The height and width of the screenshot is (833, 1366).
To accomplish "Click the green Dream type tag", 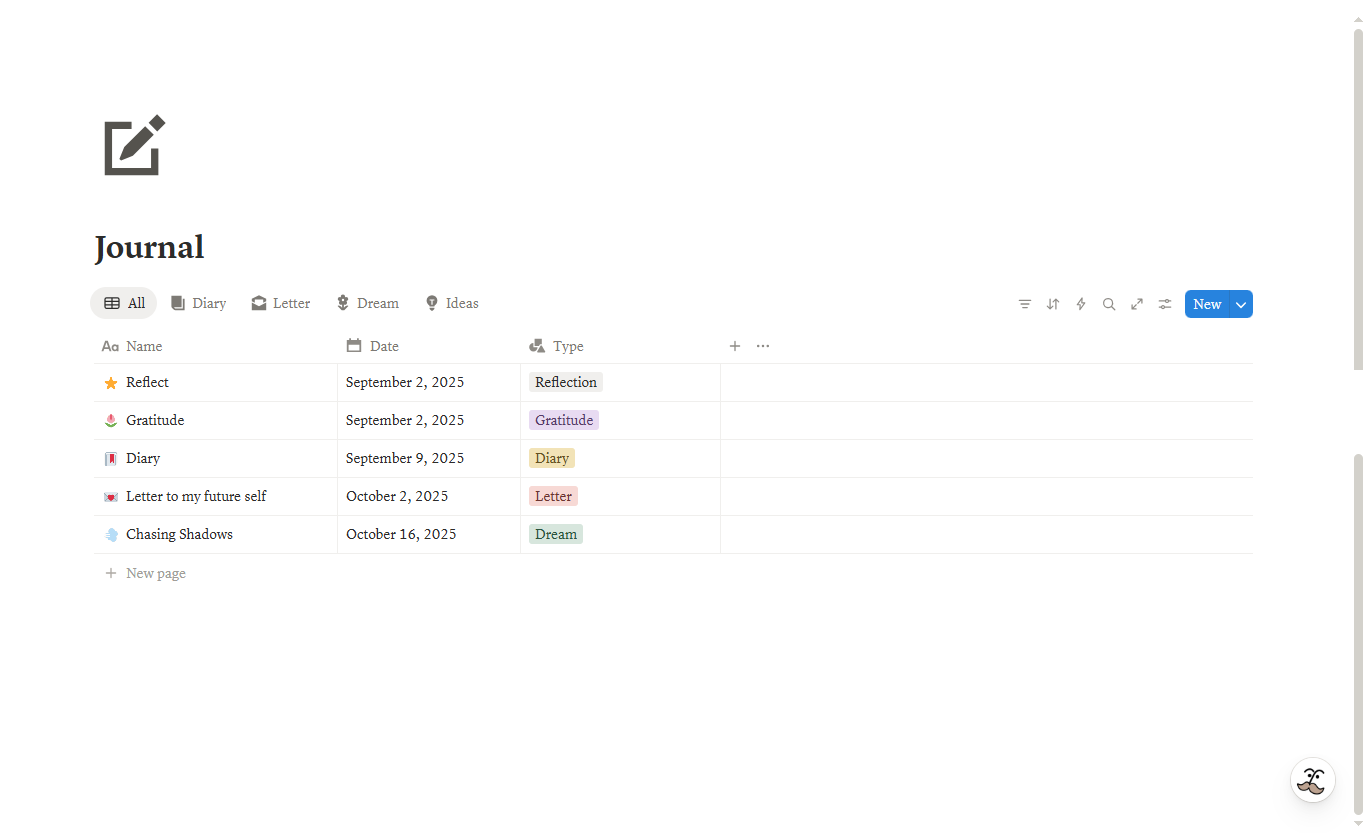I will click(x=556, y=534).
